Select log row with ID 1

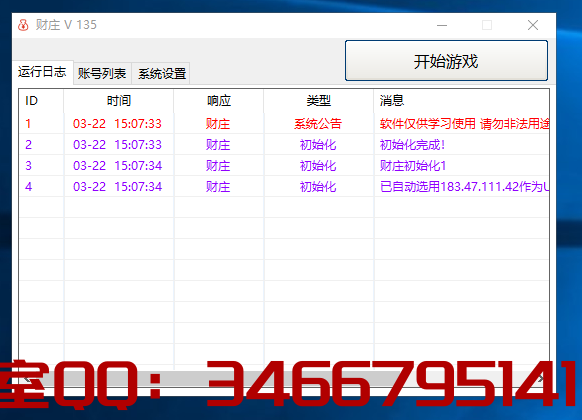pyautogui.click(x=284, y=124)
